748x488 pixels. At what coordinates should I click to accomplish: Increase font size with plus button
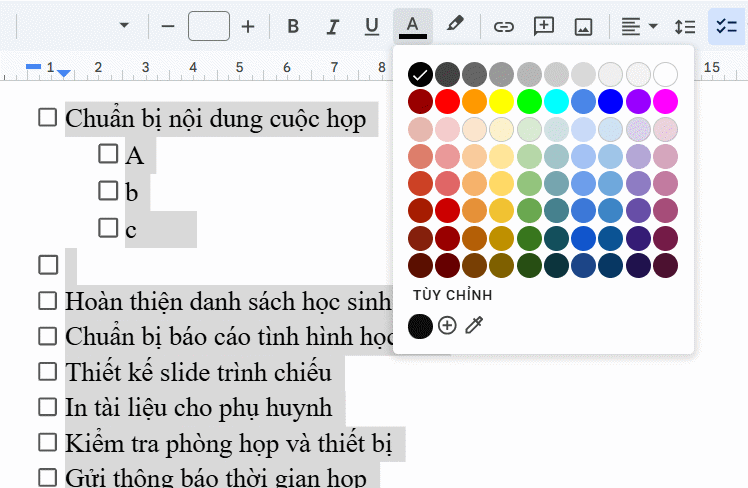[248, 26]
